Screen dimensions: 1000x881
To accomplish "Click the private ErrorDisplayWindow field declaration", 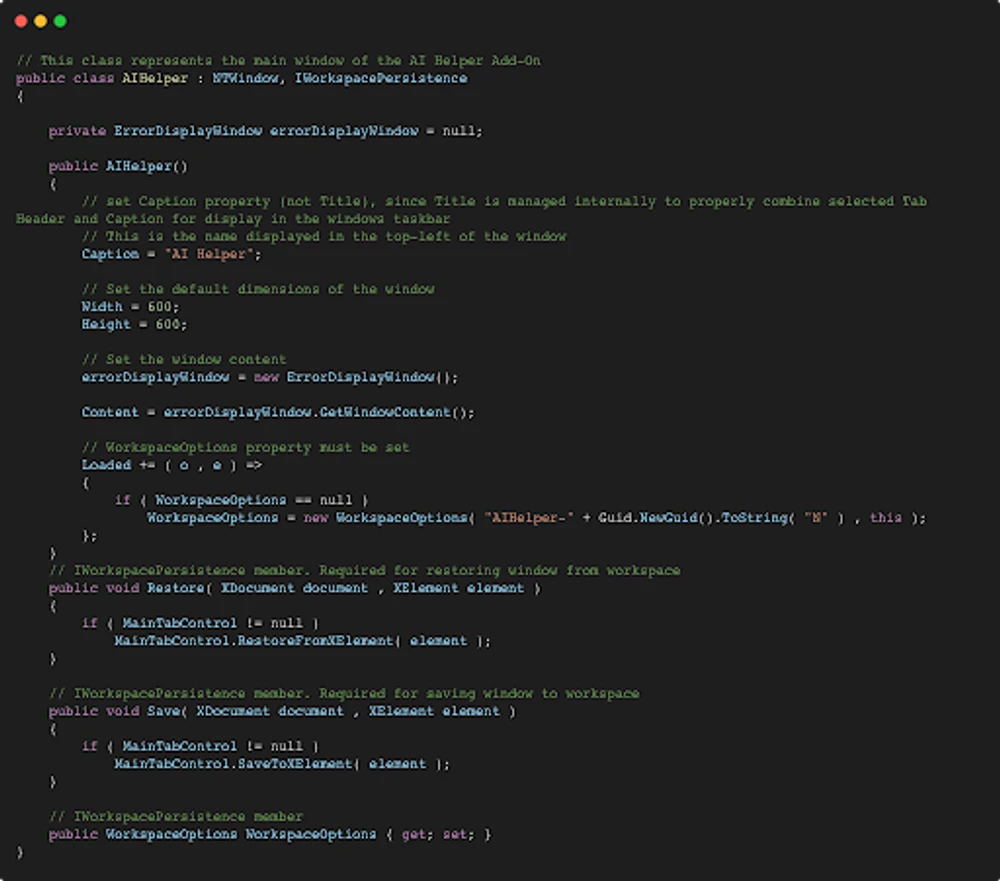I will (266, 131).
